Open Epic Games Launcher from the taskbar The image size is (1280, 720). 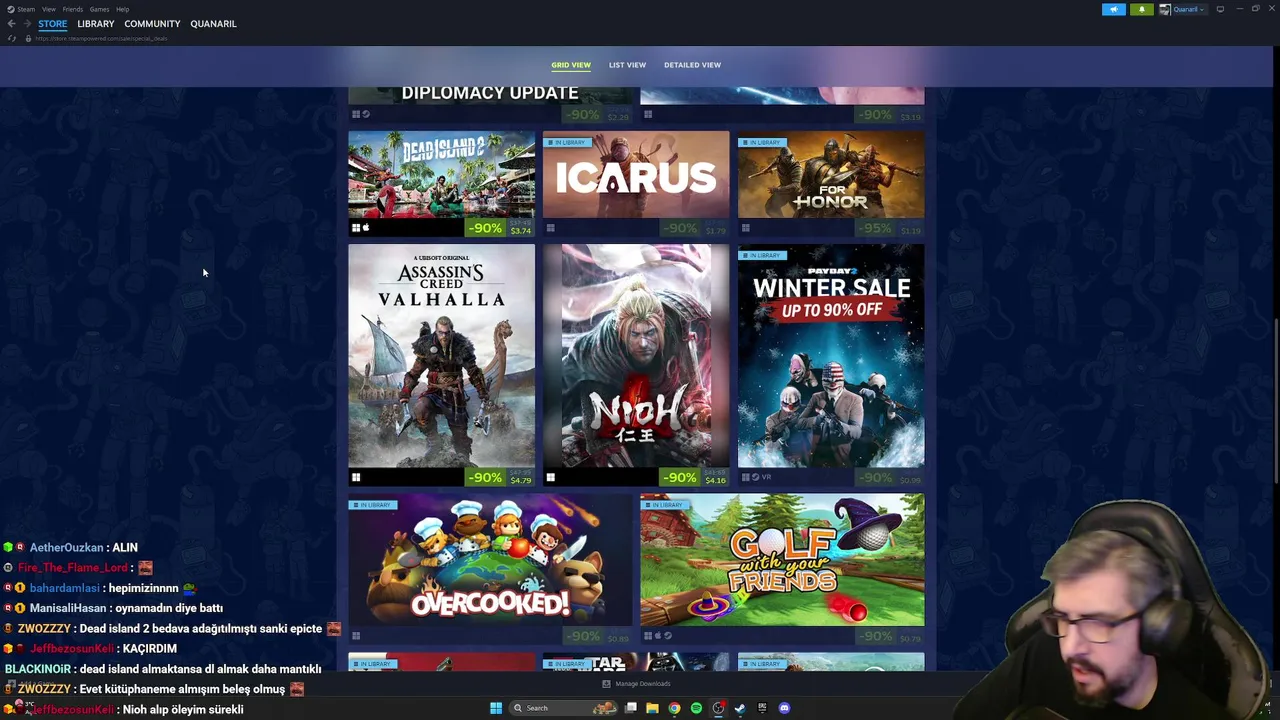(762, 708)
